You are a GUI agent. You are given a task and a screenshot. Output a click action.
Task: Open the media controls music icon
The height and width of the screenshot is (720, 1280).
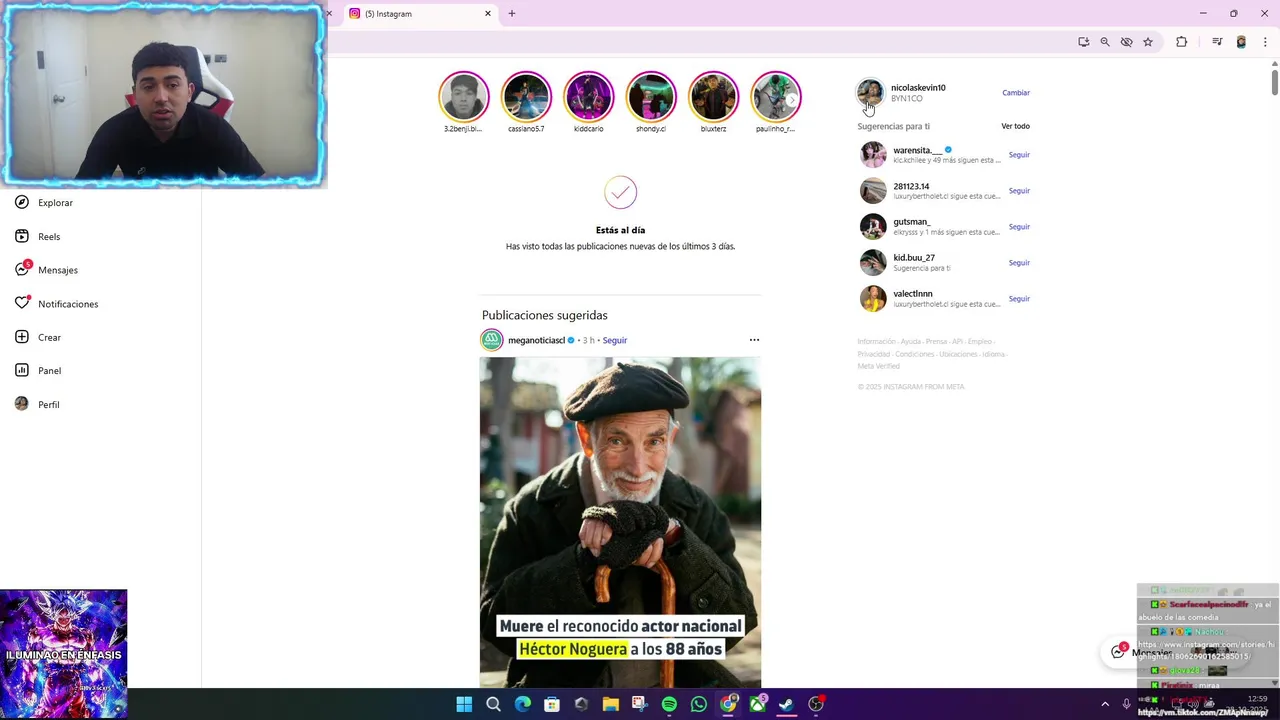1217,42
